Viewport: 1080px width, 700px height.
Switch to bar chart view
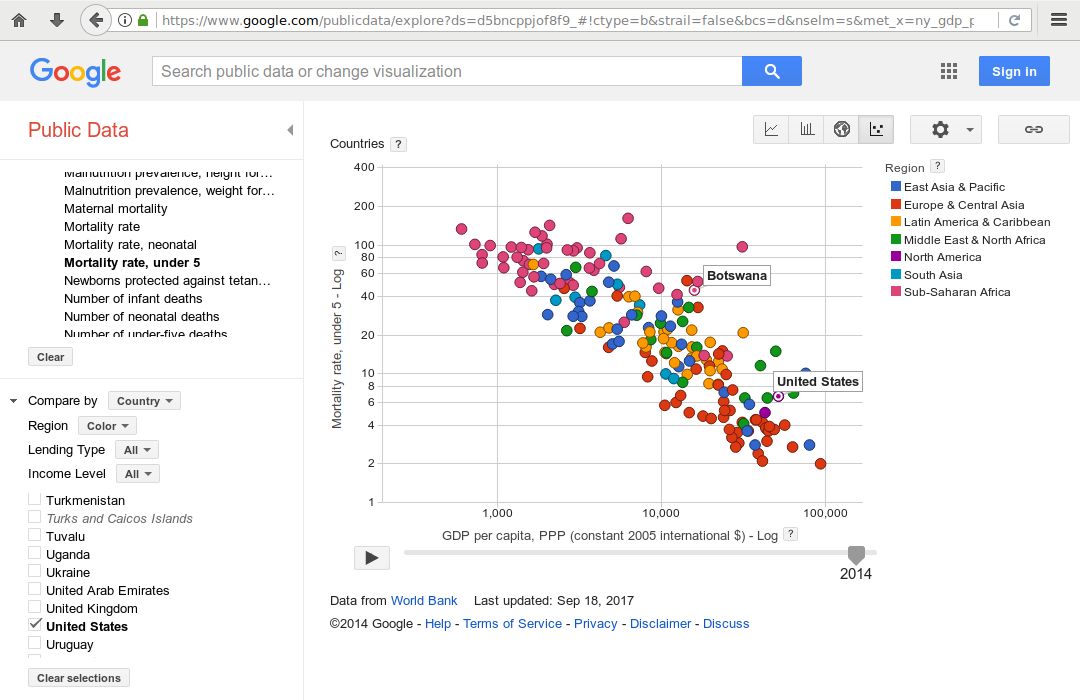tap(806, 129)
